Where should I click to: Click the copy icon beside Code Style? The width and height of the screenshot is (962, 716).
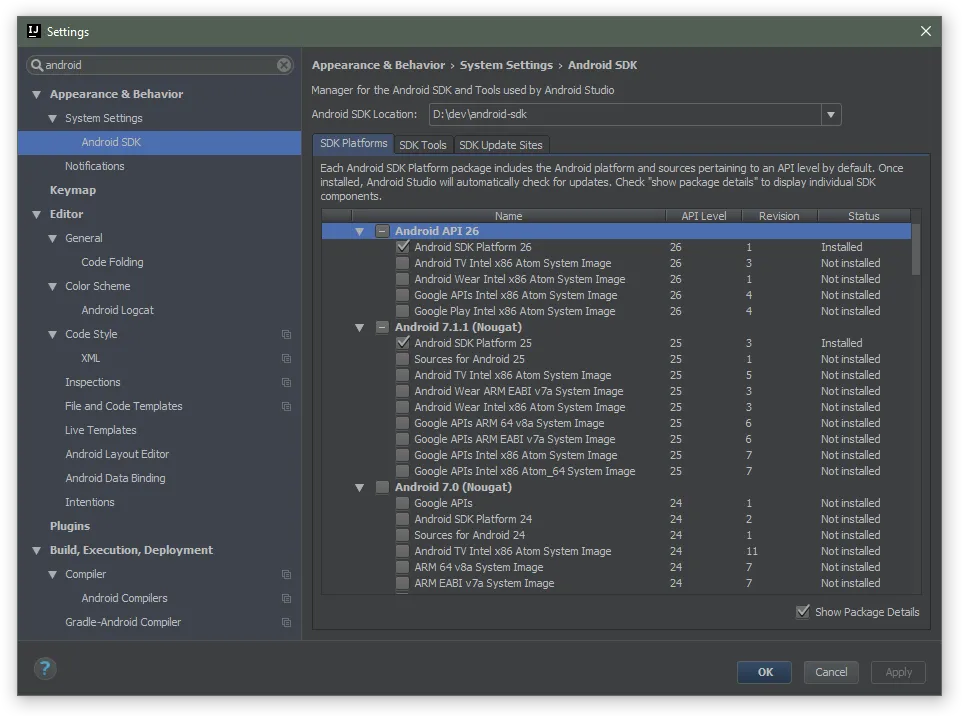(x=286, y=335)
